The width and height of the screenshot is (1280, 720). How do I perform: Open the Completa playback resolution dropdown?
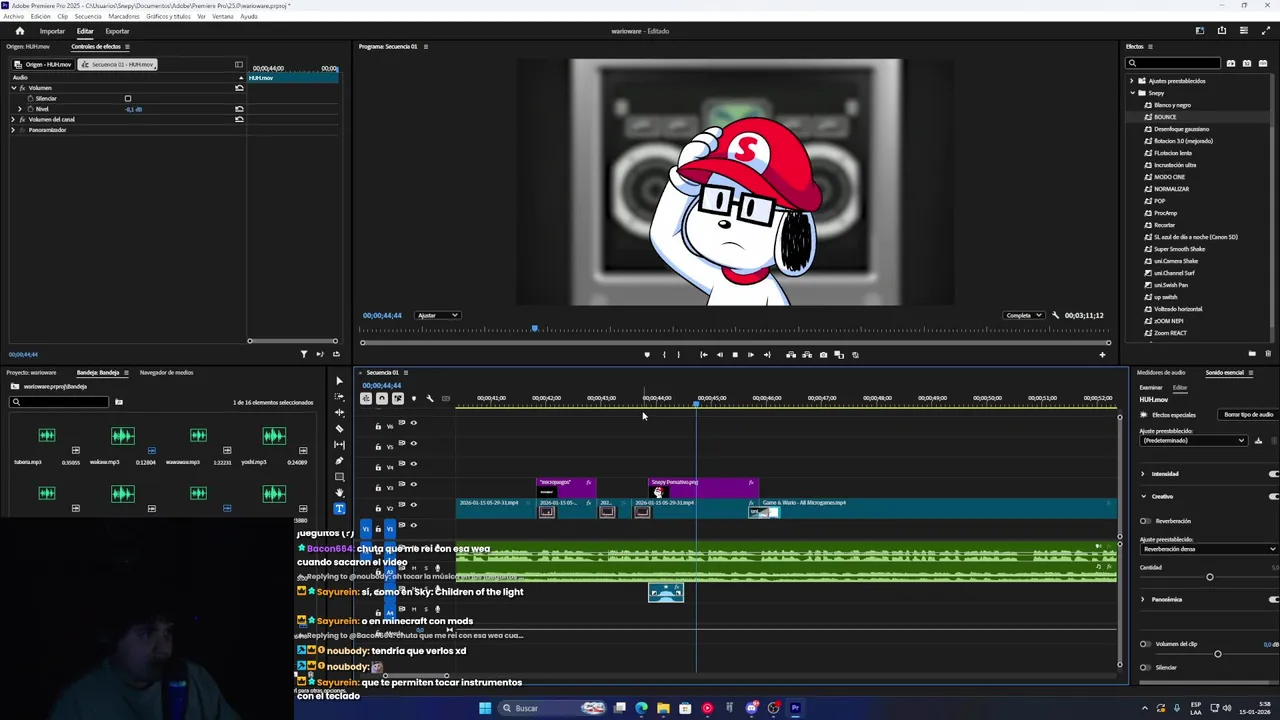point(1024,316)
